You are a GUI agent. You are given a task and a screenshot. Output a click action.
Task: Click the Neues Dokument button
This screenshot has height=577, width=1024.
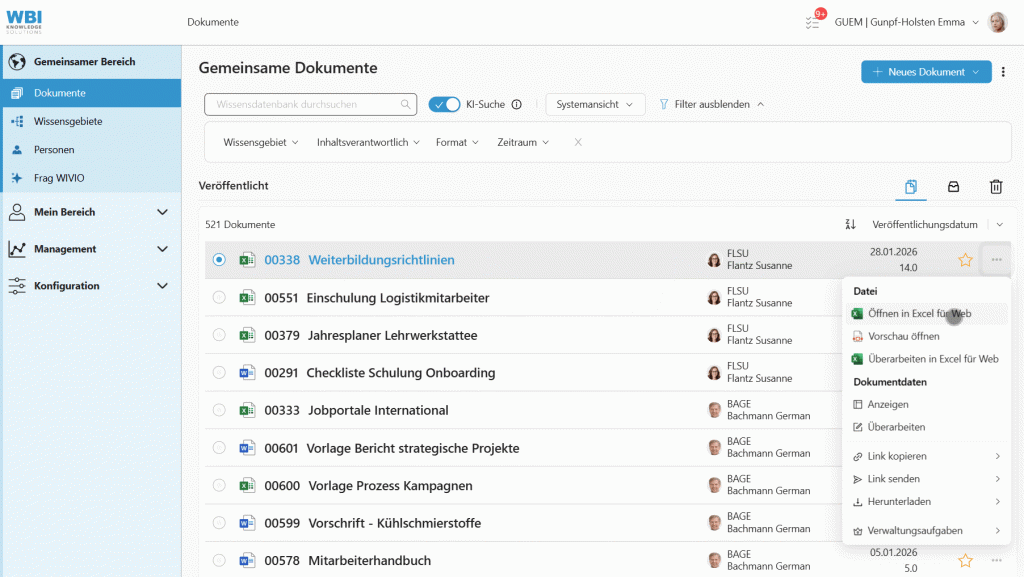[925, 71]
